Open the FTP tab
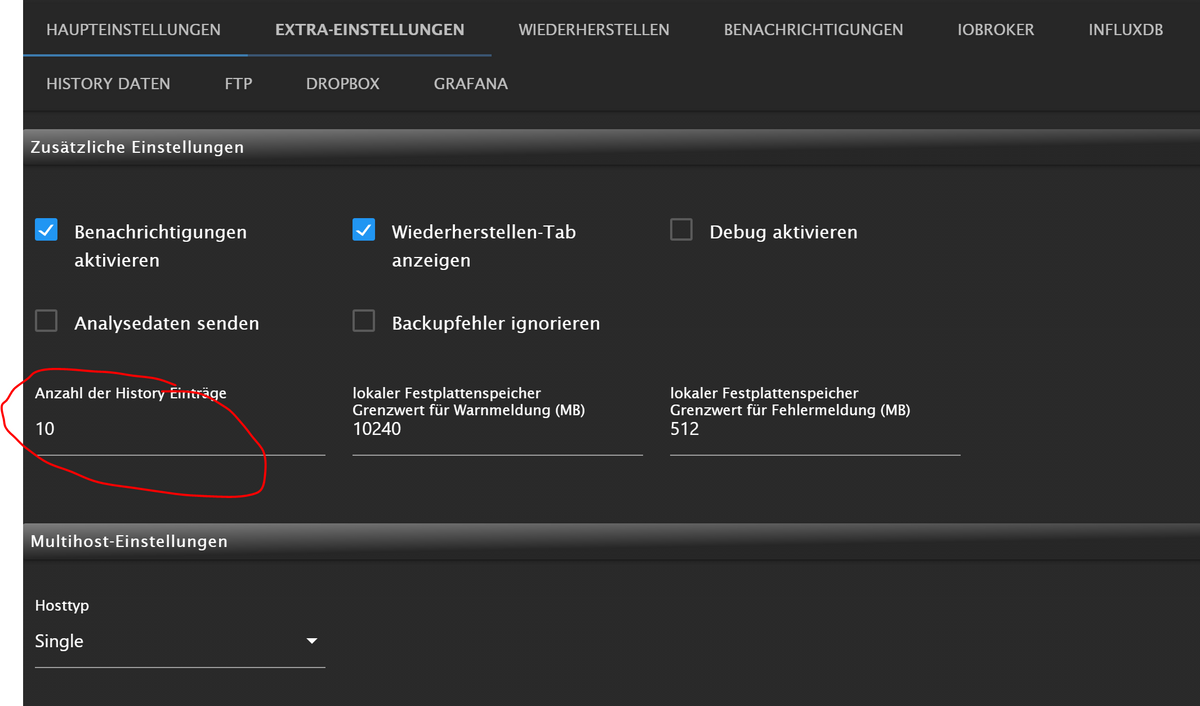1200x706 pixels. click(x=238, y=84)
